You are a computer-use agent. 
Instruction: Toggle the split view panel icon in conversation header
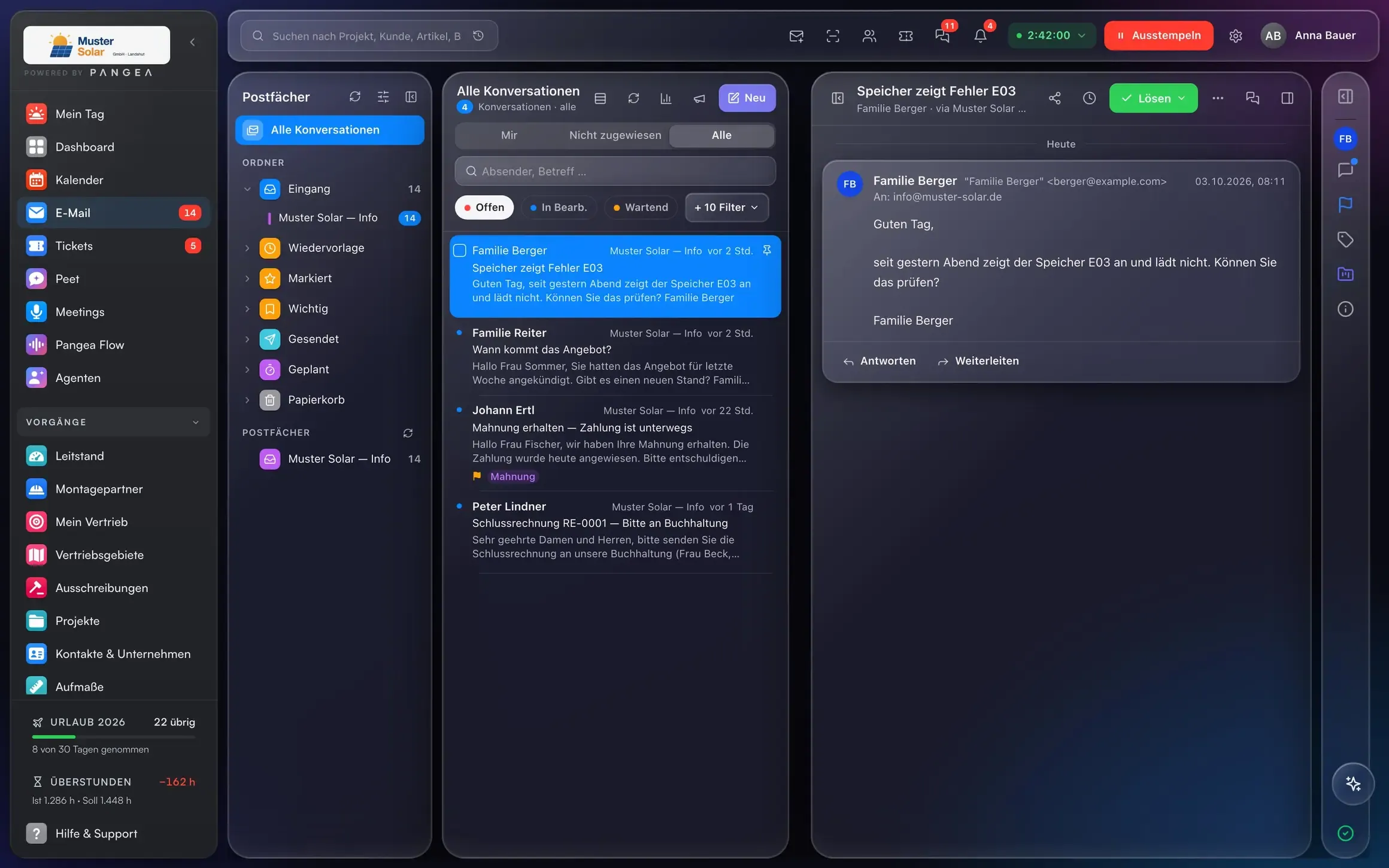click(x=1287, y=98)
